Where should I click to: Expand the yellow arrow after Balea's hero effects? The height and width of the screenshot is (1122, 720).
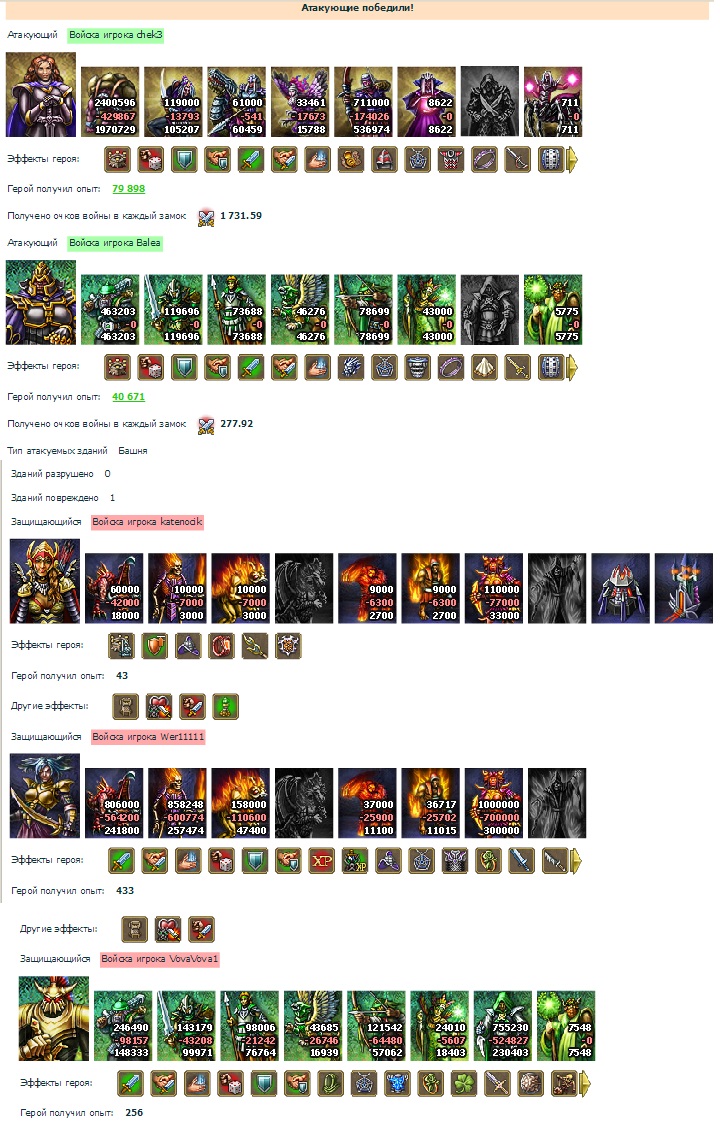pyautogui.click(x=572, y=367)
